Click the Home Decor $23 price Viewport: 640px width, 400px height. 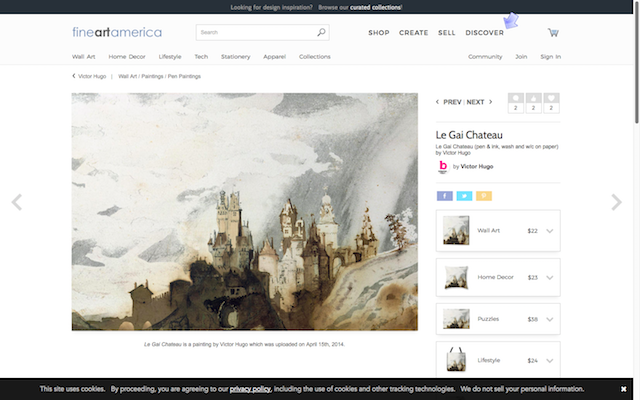(x=532, y=278)
